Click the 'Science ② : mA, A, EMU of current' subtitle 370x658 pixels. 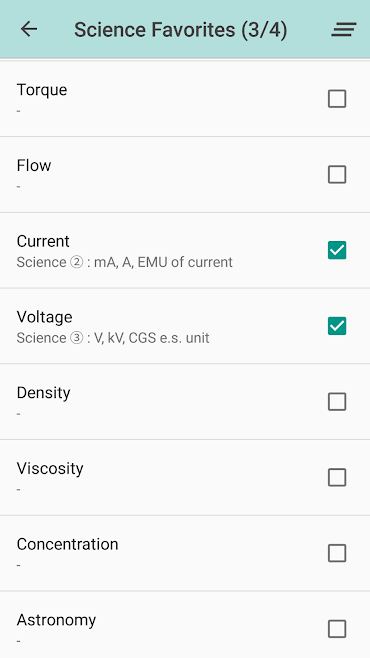pos(125,262)
